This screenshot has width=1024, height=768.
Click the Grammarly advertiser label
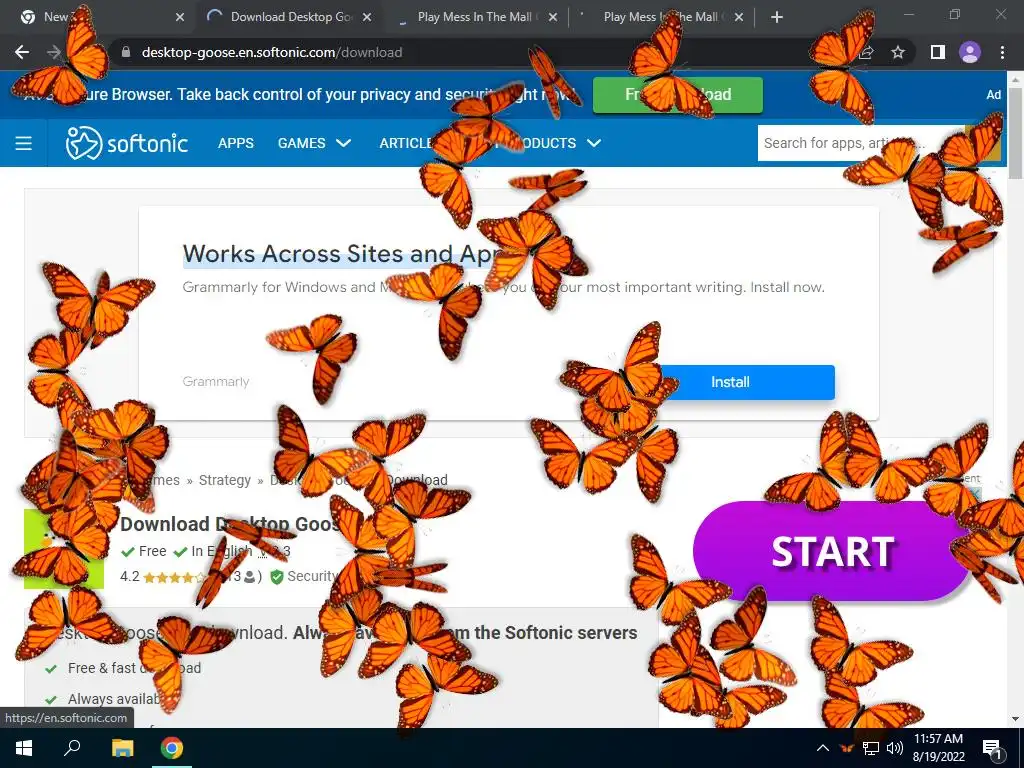[x=216, y=381]
